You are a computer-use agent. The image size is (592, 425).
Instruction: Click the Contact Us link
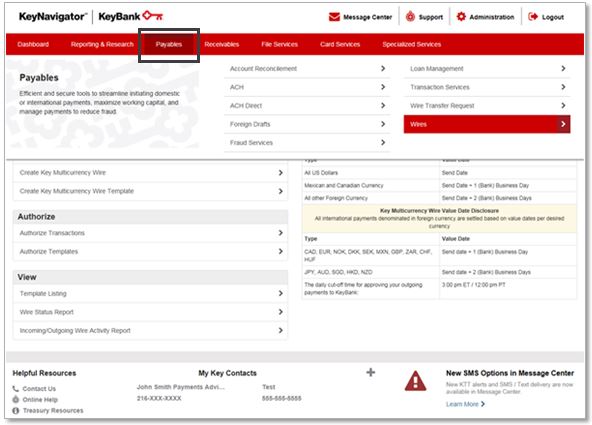[x=39, y=388]
